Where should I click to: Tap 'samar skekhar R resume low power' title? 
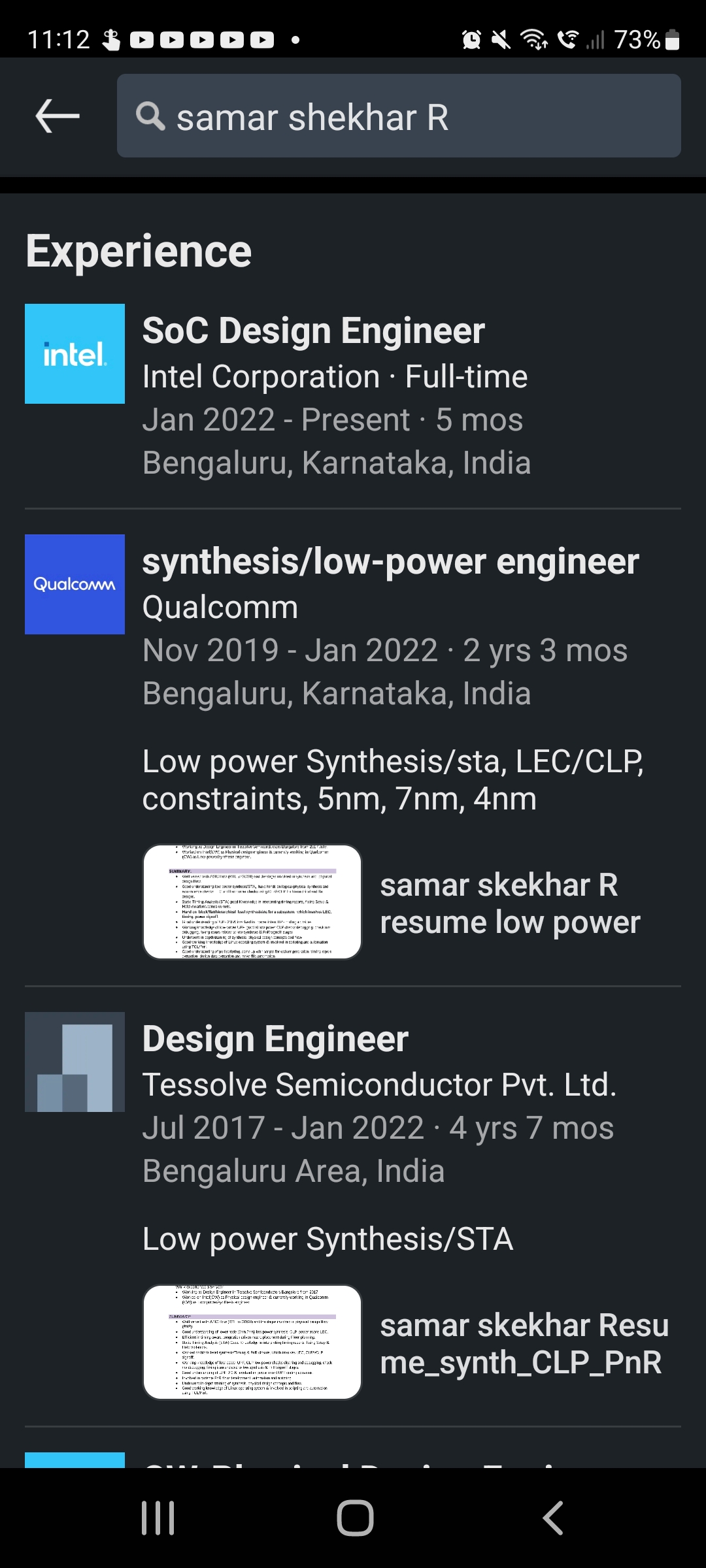tap(510, 904)
